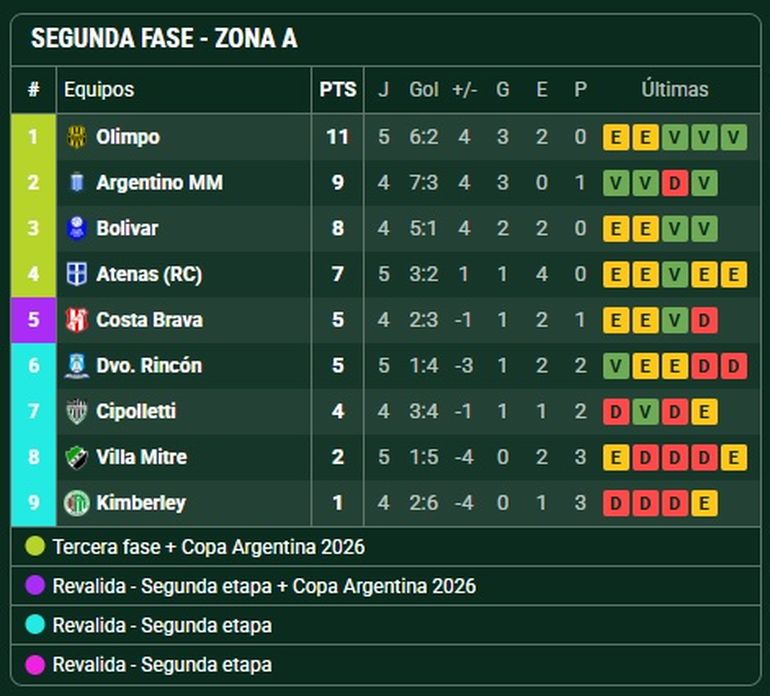This screenshot has width=770, height=696.
Task: Click the Cipolletti shield icon
Action: pos(77,412)
